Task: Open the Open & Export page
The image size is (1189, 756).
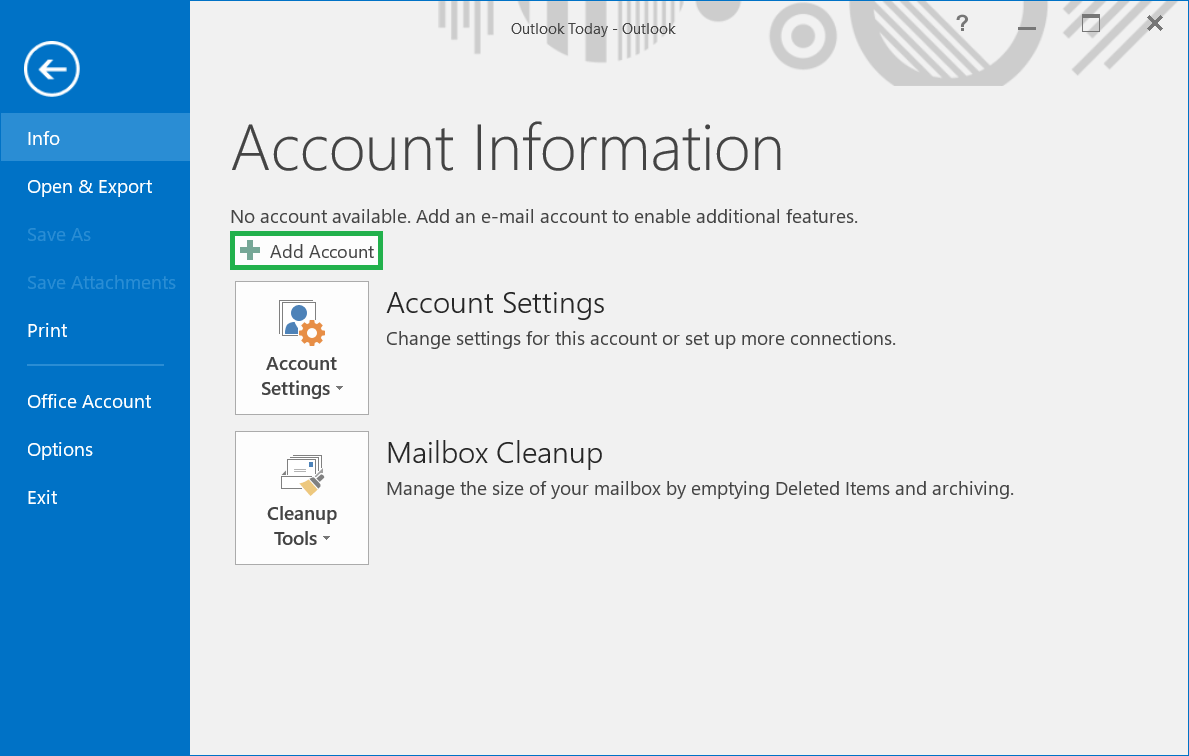Action: click(x=95, y=187)
